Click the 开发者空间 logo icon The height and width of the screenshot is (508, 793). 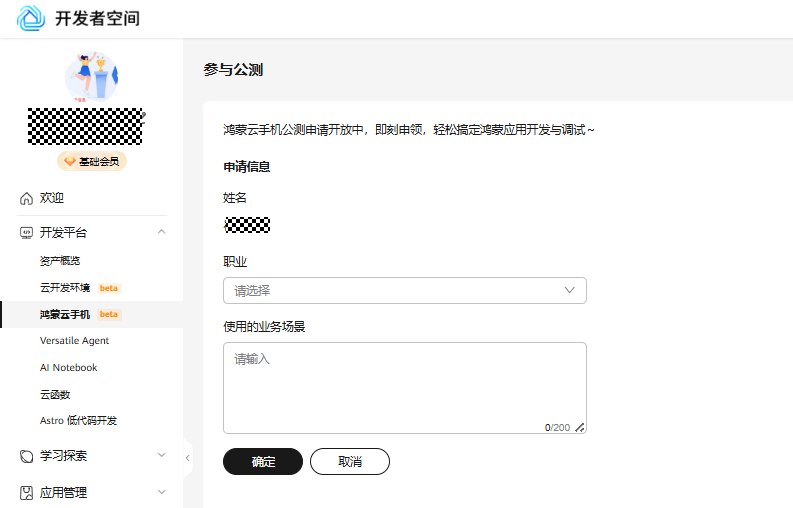click(31, 18)
